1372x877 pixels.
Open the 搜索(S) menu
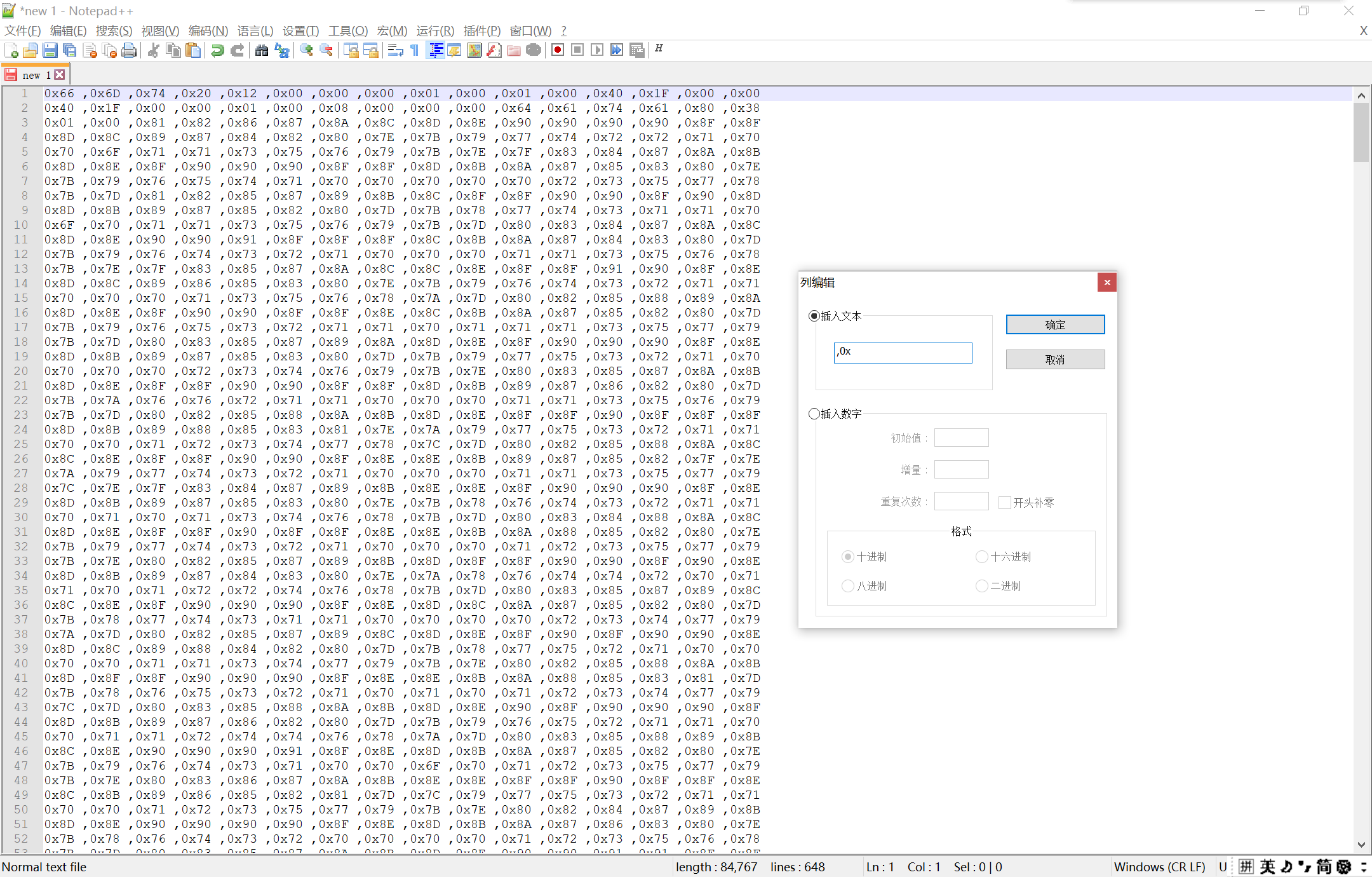coord(114,31)
